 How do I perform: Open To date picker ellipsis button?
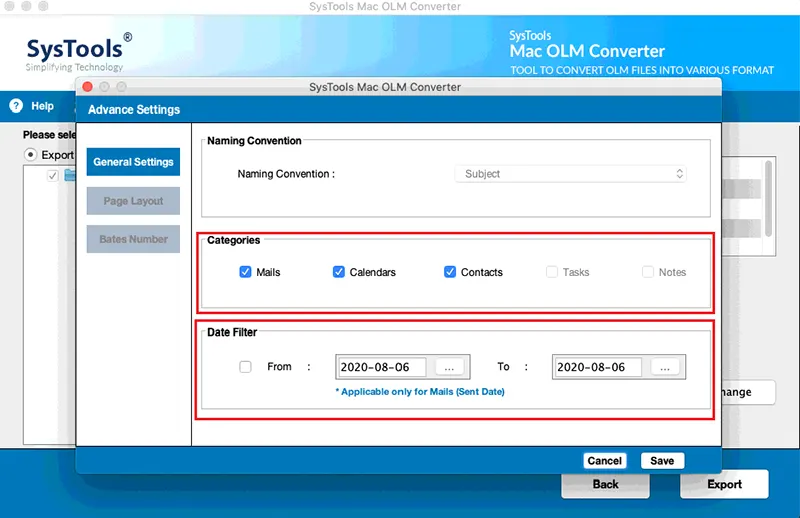[x=665, y=367]
